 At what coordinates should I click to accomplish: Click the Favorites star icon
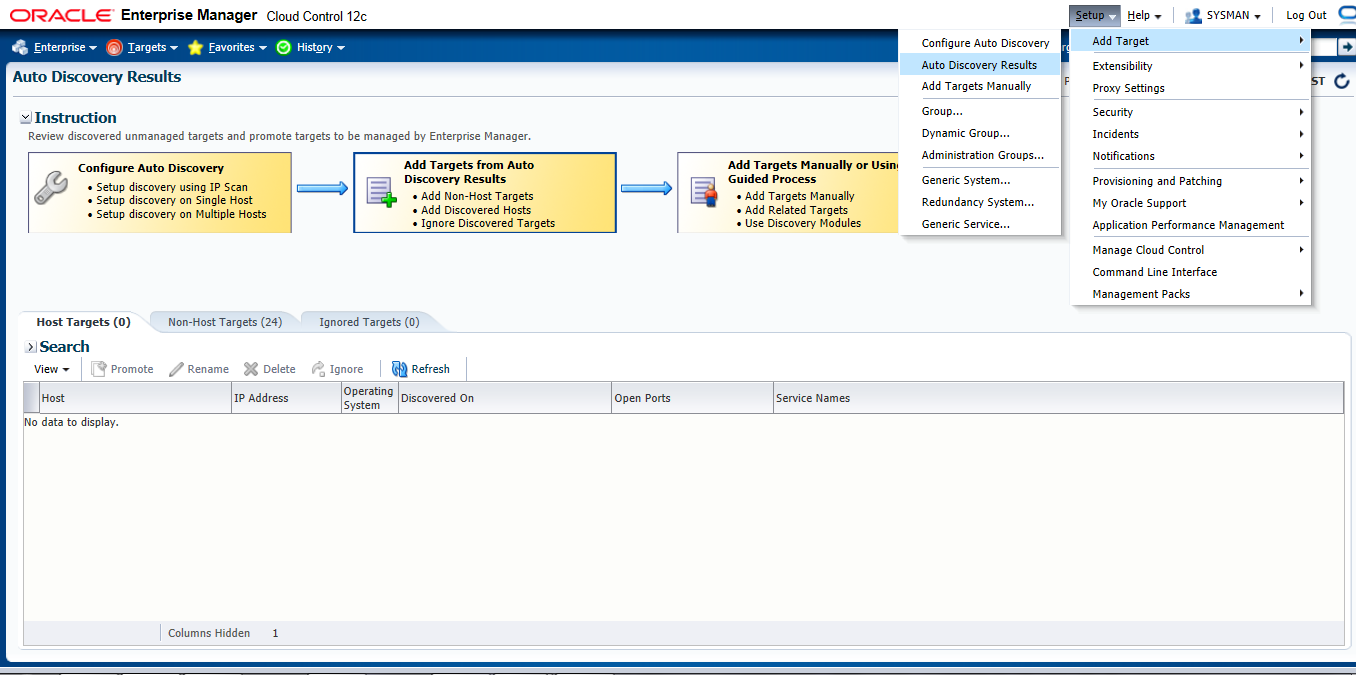tap(195, 47)
